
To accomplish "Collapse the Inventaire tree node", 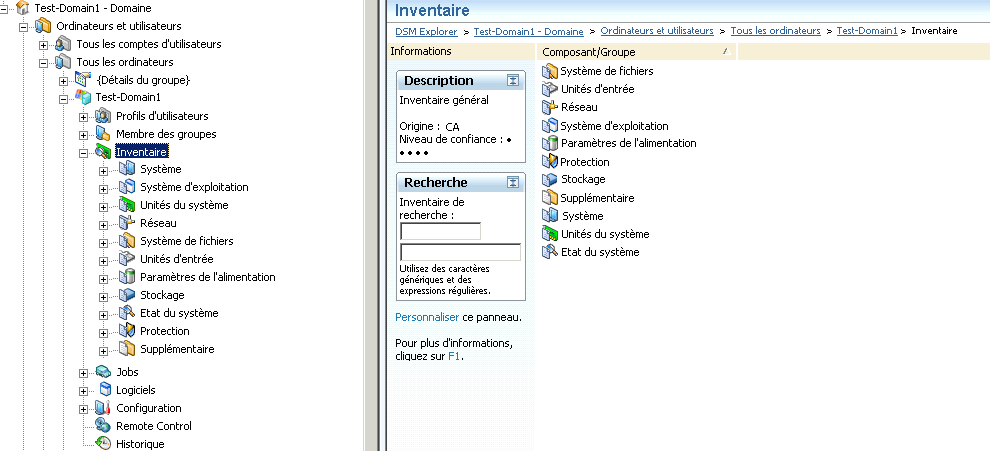I will [83, 153].
